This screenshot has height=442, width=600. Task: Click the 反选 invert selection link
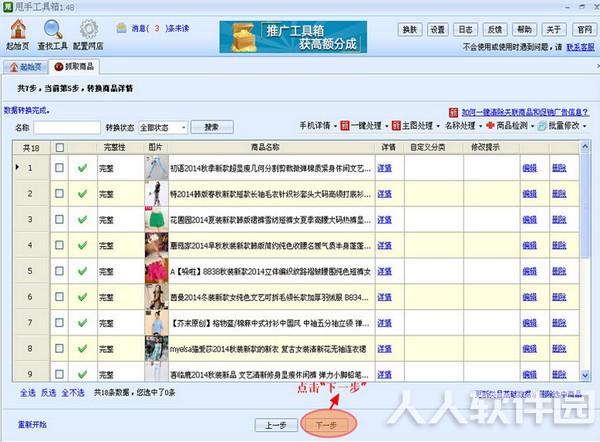point(49,393)
